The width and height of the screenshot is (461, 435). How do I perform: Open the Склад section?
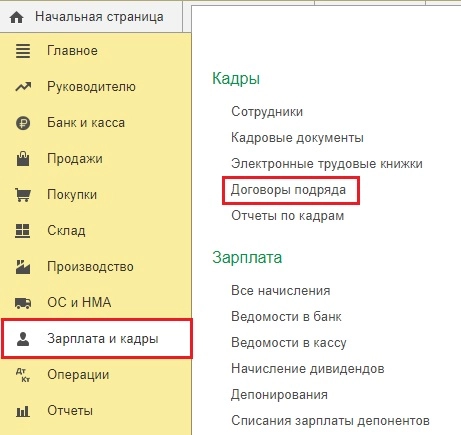66,231
